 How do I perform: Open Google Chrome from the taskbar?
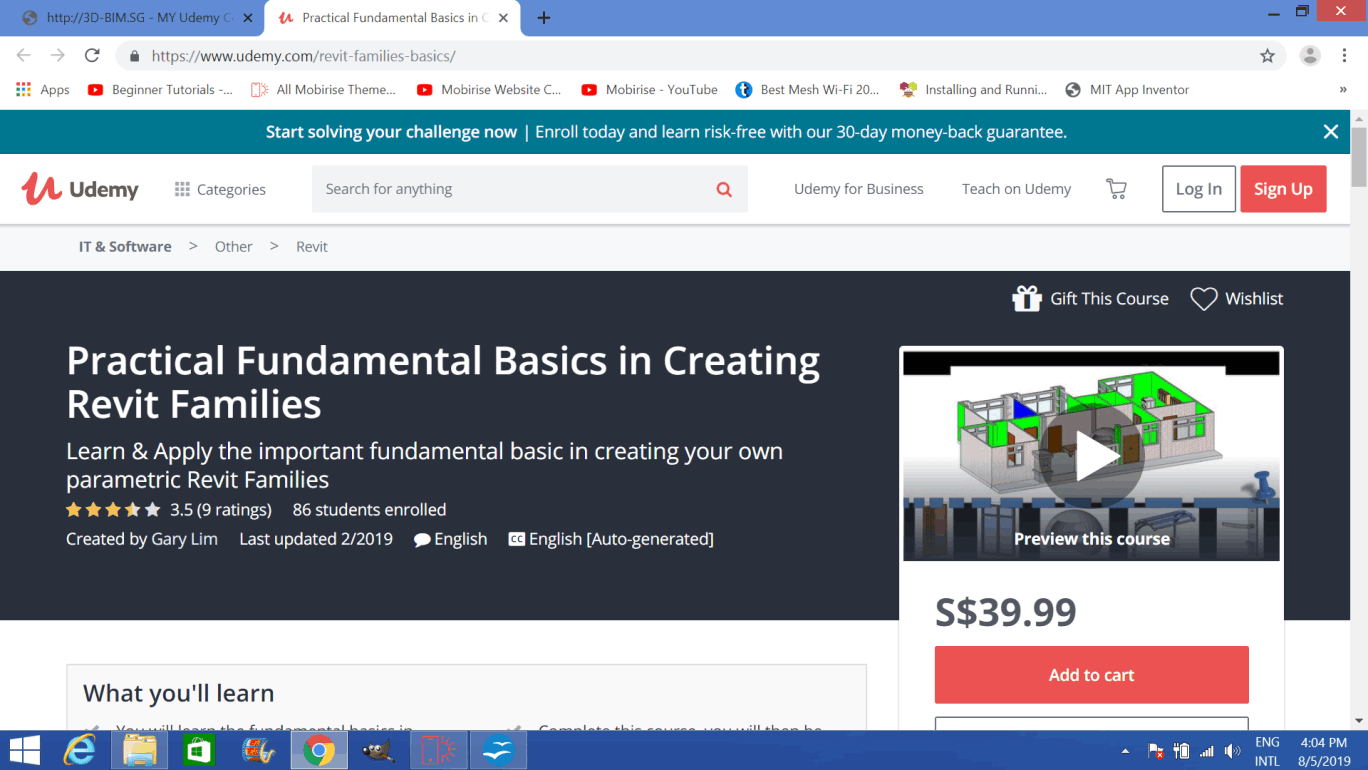[319, 750]
